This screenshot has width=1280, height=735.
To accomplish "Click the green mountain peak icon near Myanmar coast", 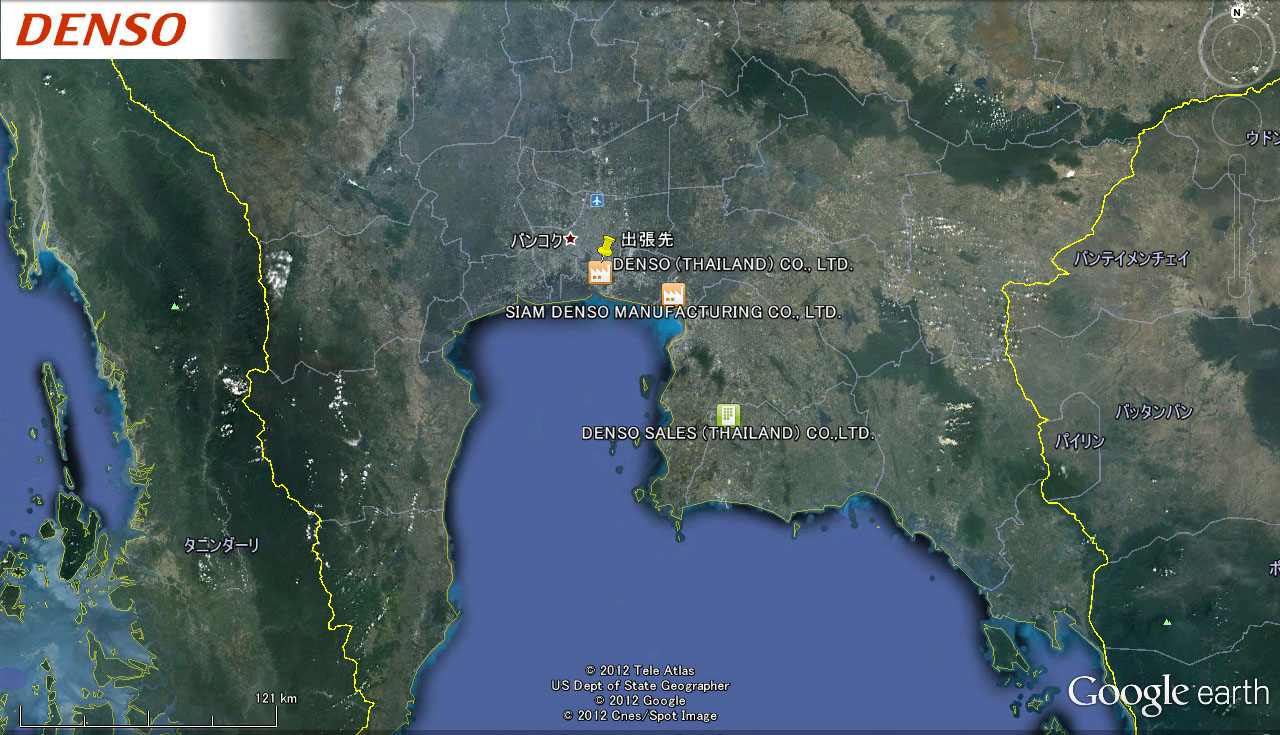I will 176,306.
